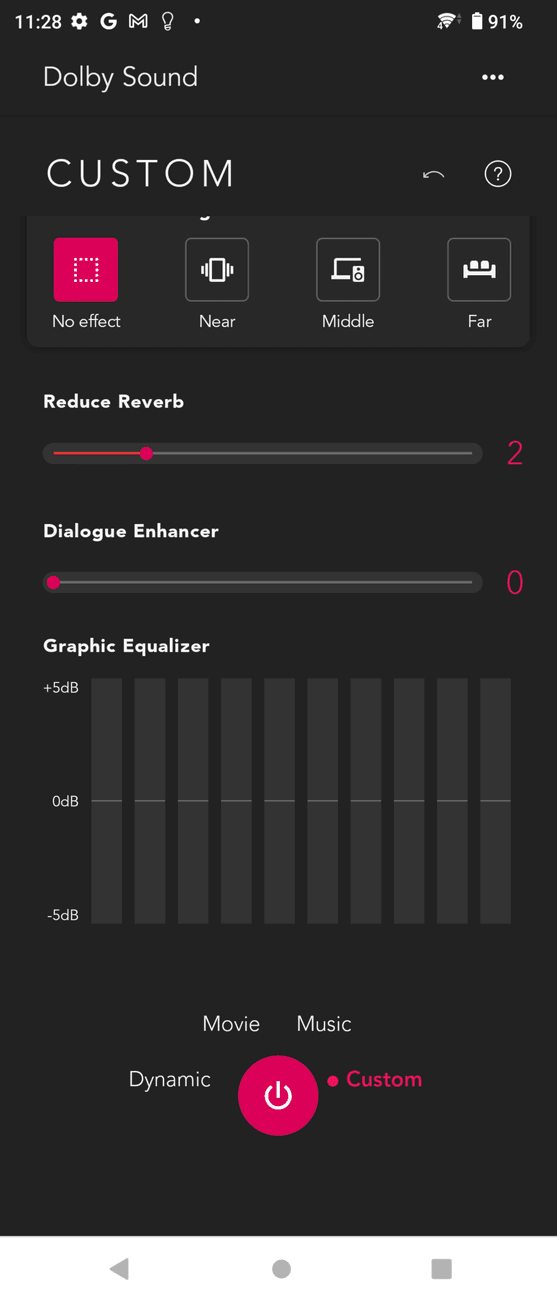Tap the undo reset arrow icon
The image size is (557, 1300).
pos(434,175)
